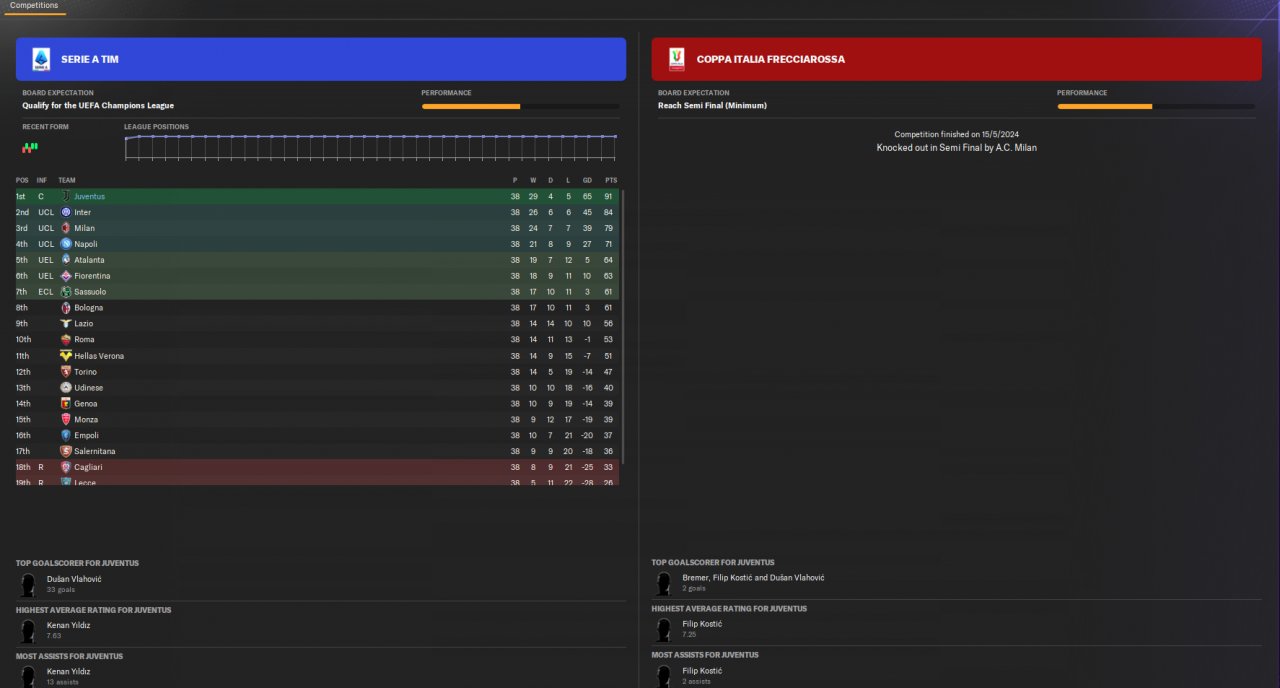The width and height of the screenshot is (1280, 688).
Task: Click the Serie A TIM league logo
Action: point(41,59)
